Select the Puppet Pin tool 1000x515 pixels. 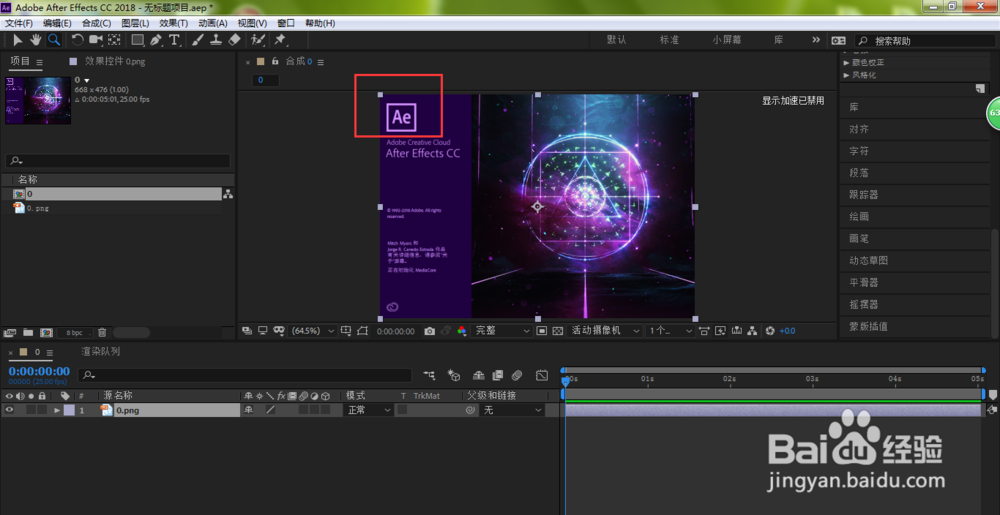279,40
